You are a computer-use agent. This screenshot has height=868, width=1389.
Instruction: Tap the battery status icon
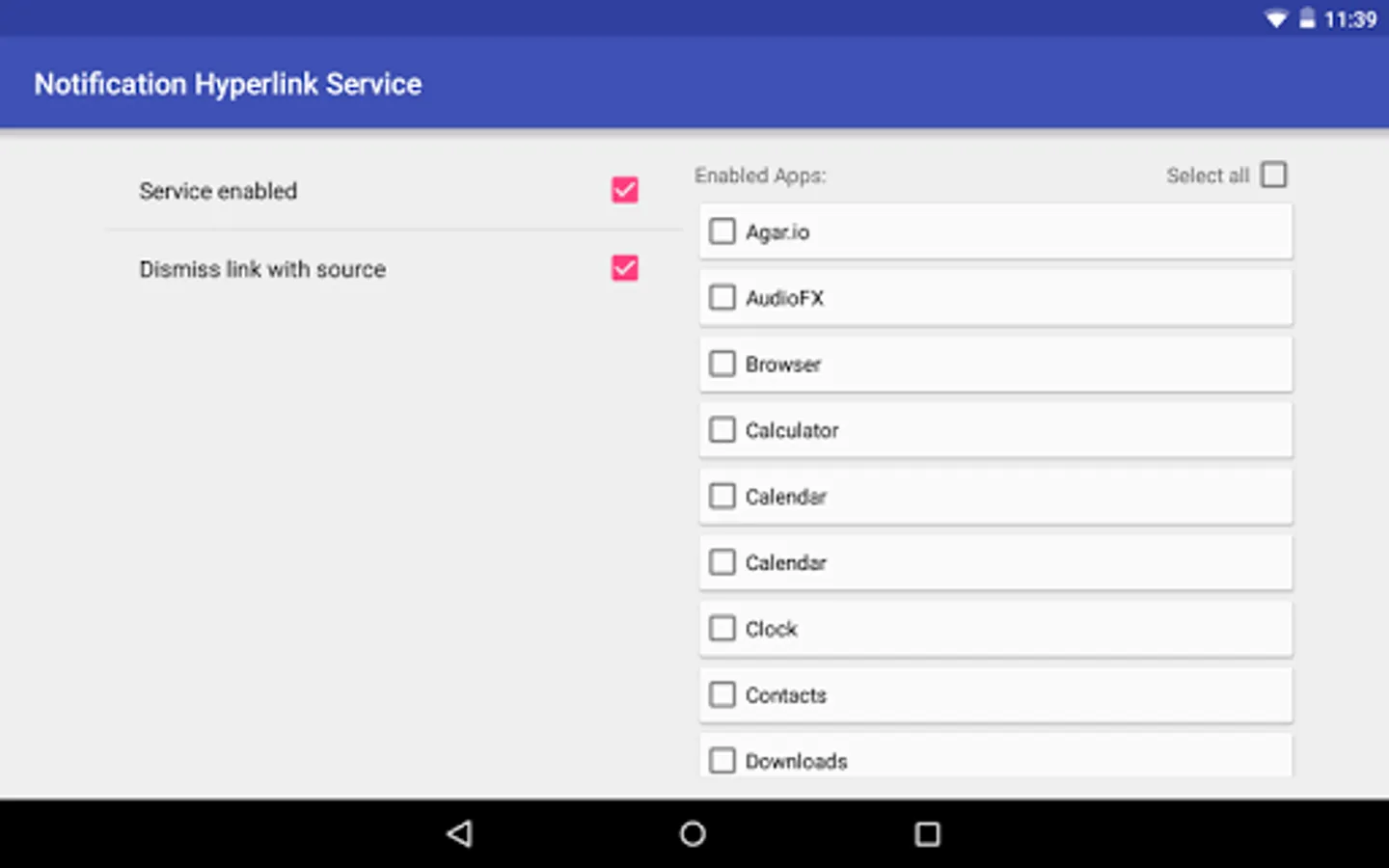(1308, 17)
